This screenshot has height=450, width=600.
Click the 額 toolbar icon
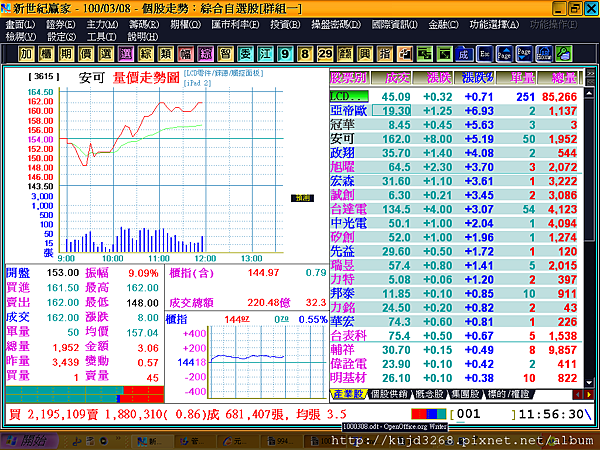click(344, 54)
